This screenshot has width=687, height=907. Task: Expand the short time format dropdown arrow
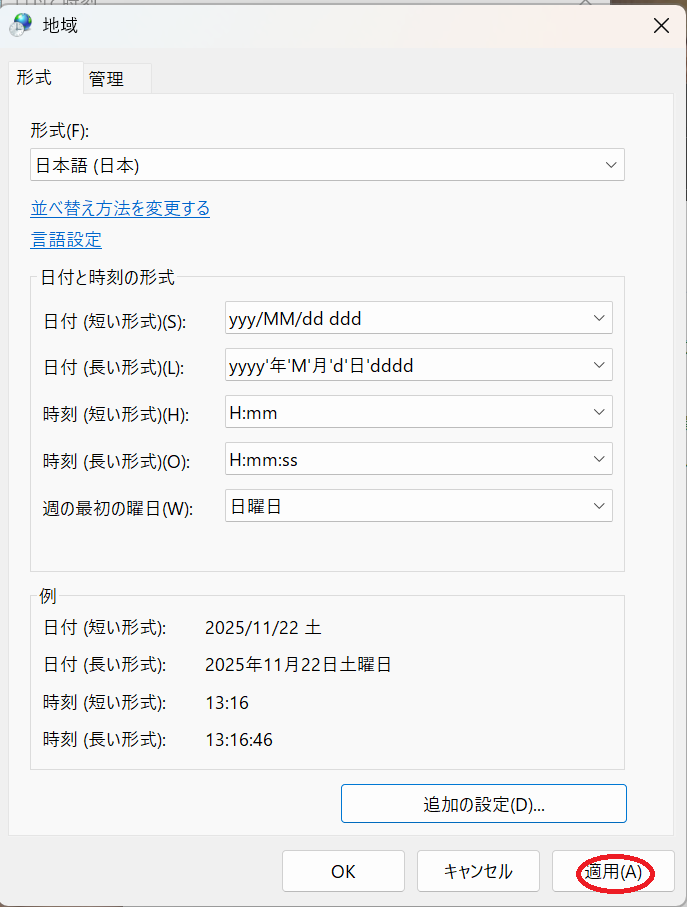coord(599,412)
